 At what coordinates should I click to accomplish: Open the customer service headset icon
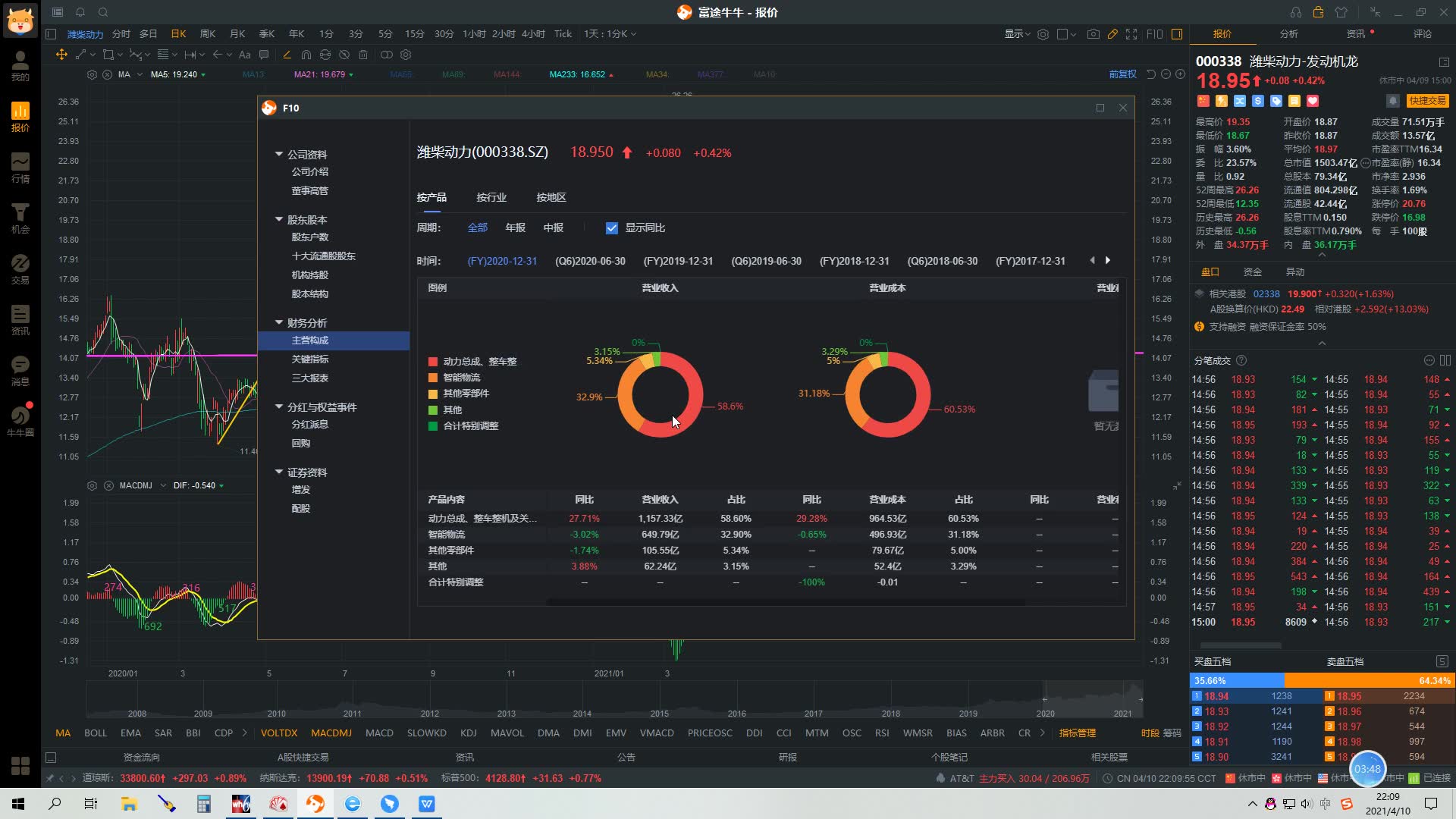pyautogui.click(x=1295, y=12)
